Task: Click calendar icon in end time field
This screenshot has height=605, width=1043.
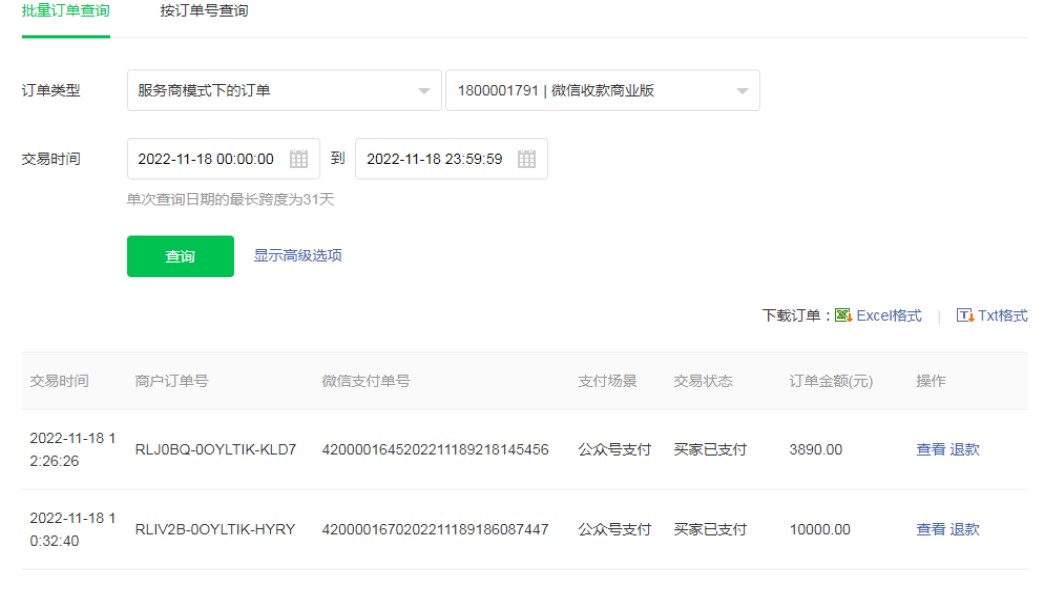Action: coord(527,159)
